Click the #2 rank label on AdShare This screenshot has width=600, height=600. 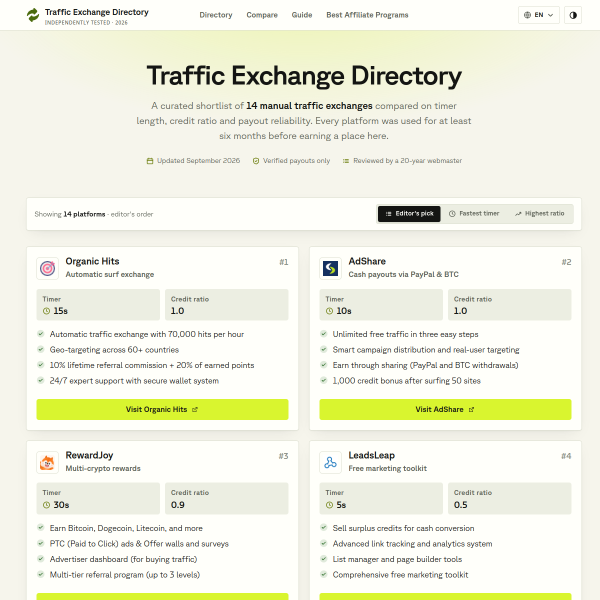pyautogui.click(x=566, y=262)
